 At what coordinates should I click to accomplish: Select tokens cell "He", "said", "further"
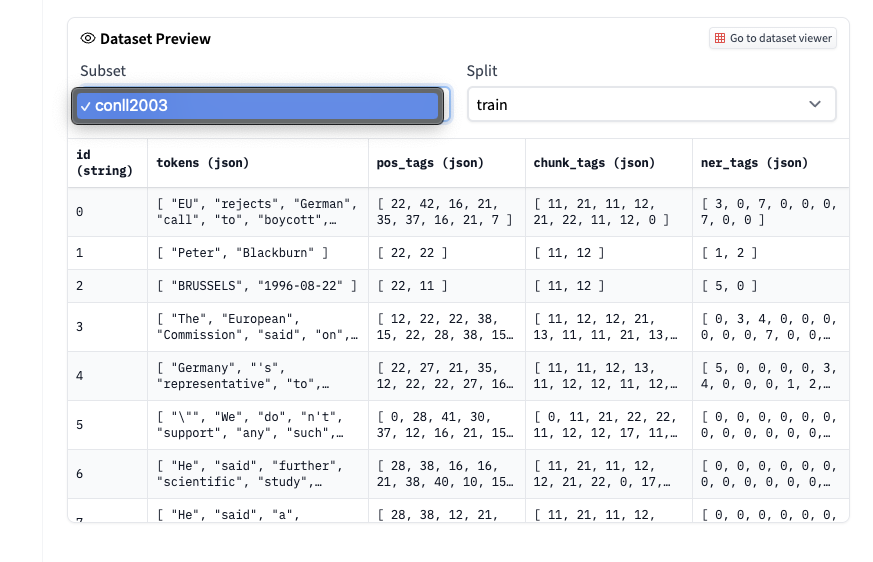258,474
